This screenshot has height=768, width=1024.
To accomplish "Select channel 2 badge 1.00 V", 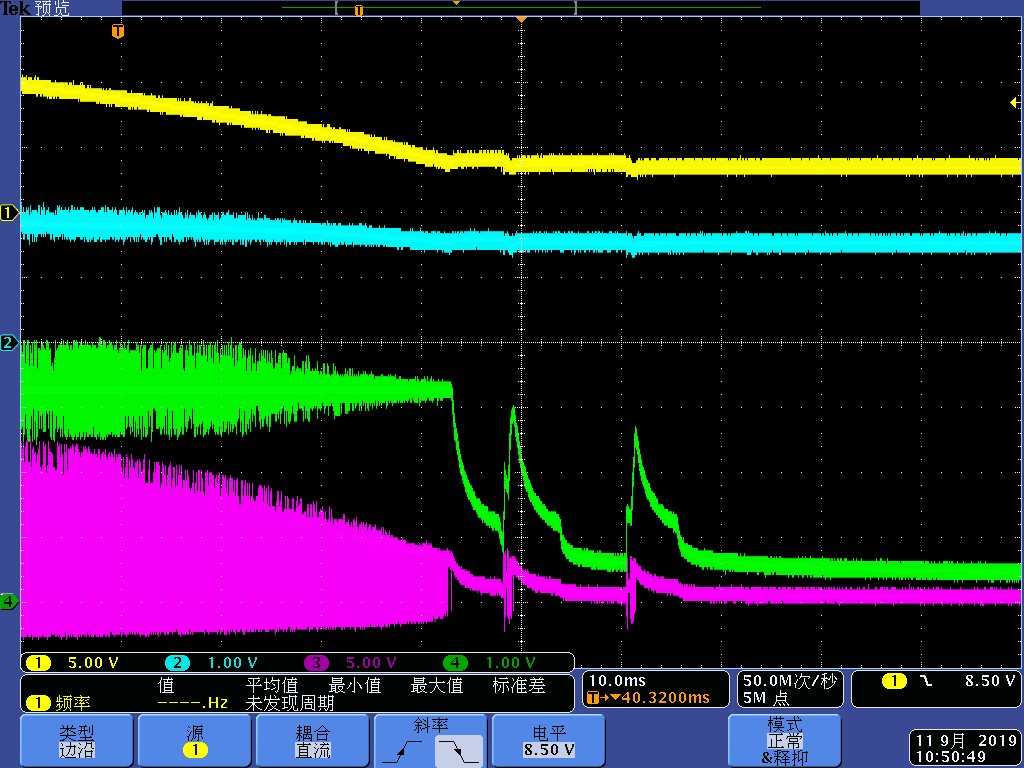I will pyautogui.click(x=212, y=663).
